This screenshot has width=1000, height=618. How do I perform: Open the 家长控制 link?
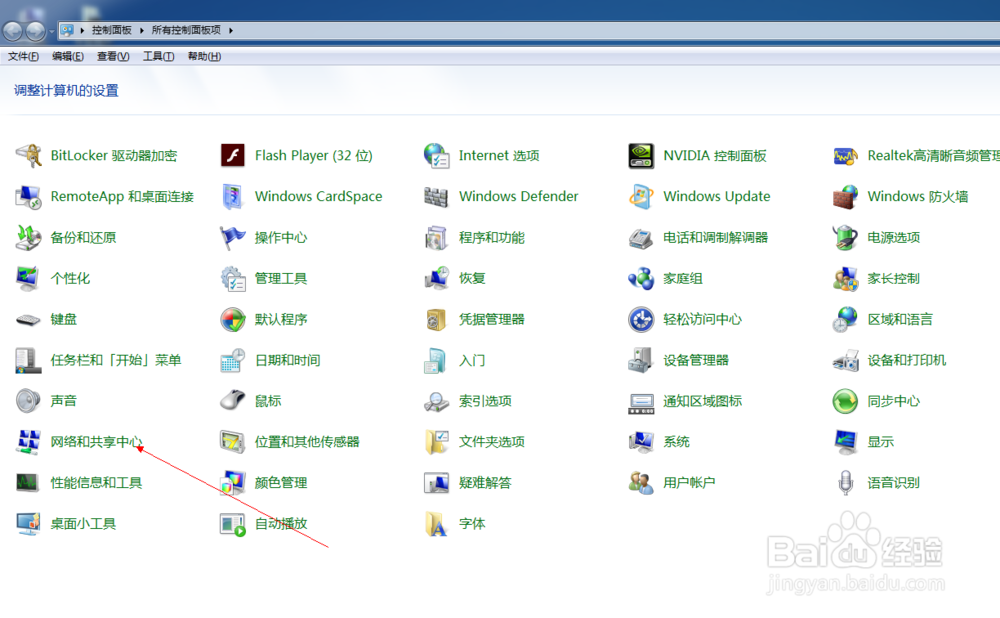(893, 279)
